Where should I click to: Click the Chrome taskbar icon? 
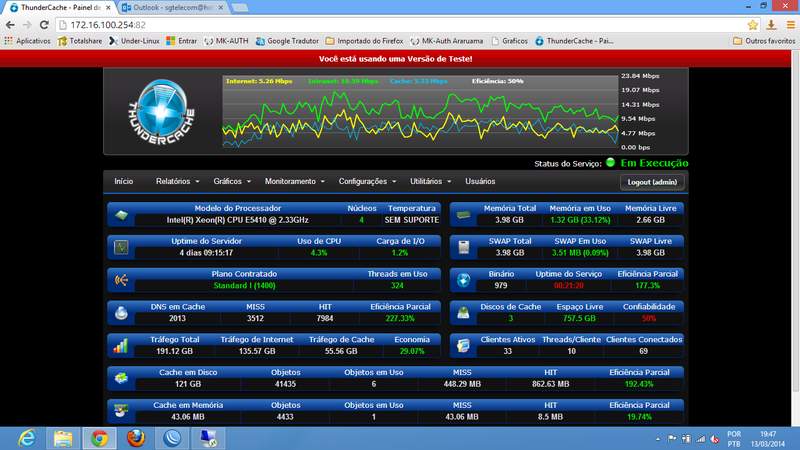99,438
